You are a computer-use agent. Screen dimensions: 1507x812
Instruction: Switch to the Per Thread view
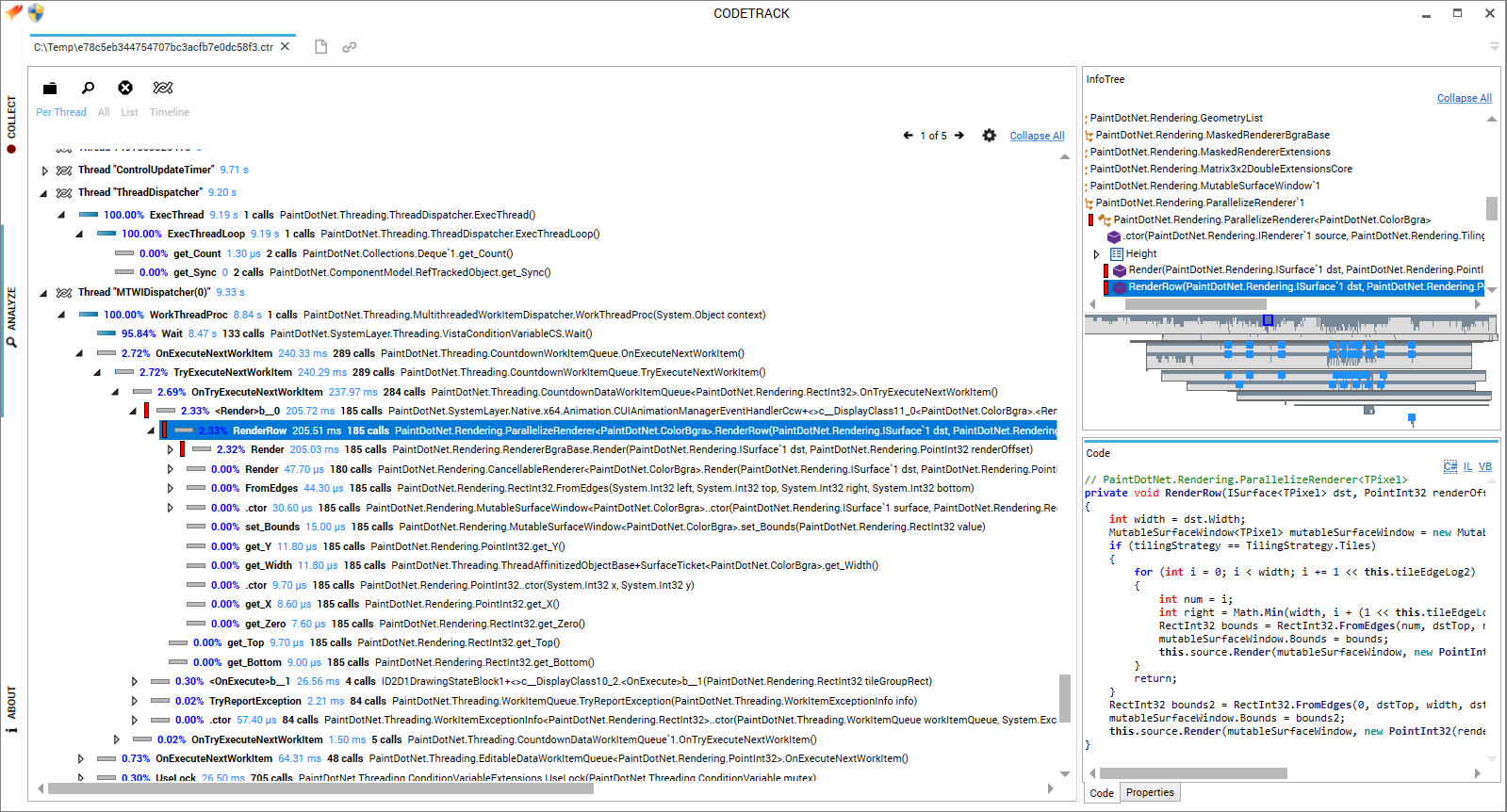tap(51, 89)
